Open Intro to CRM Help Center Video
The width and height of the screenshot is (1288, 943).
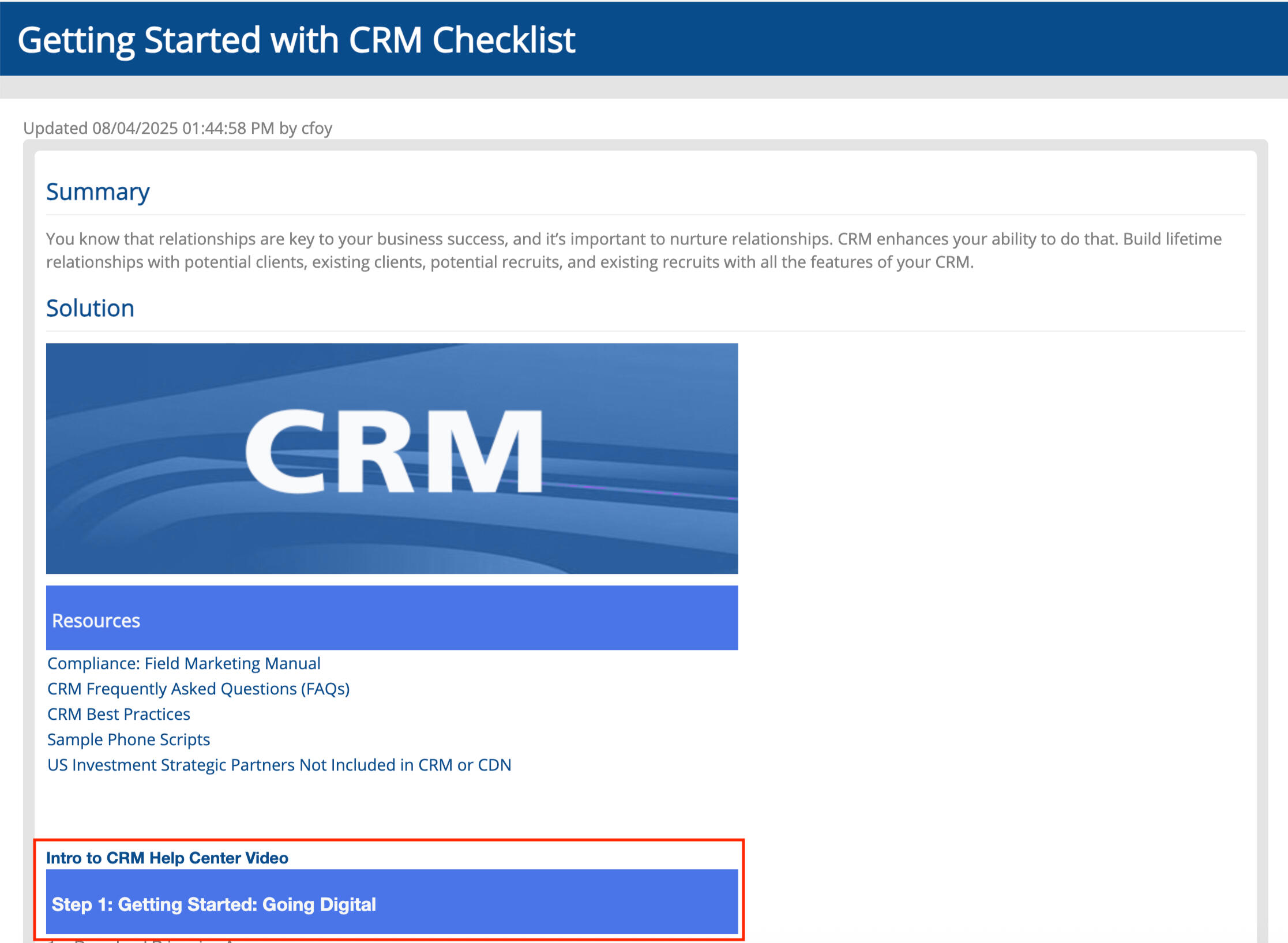click(x=167, y=858)
